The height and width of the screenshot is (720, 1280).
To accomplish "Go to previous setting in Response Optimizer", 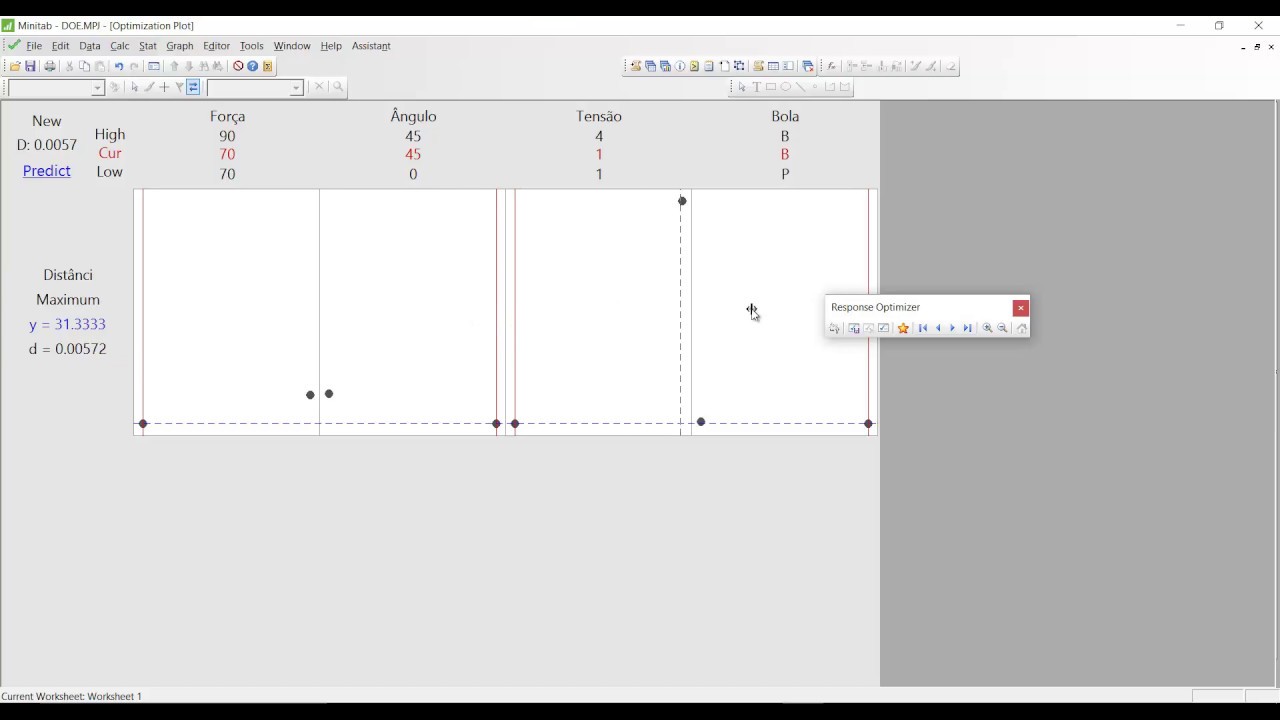I will (938, 328).
